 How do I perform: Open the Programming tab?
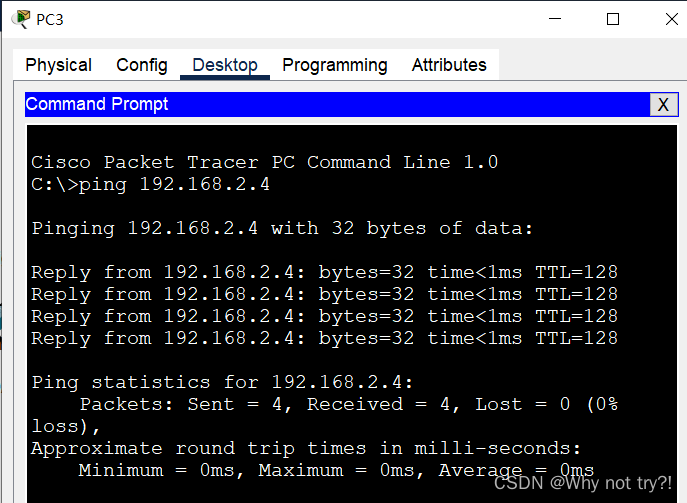click(335, 65)
